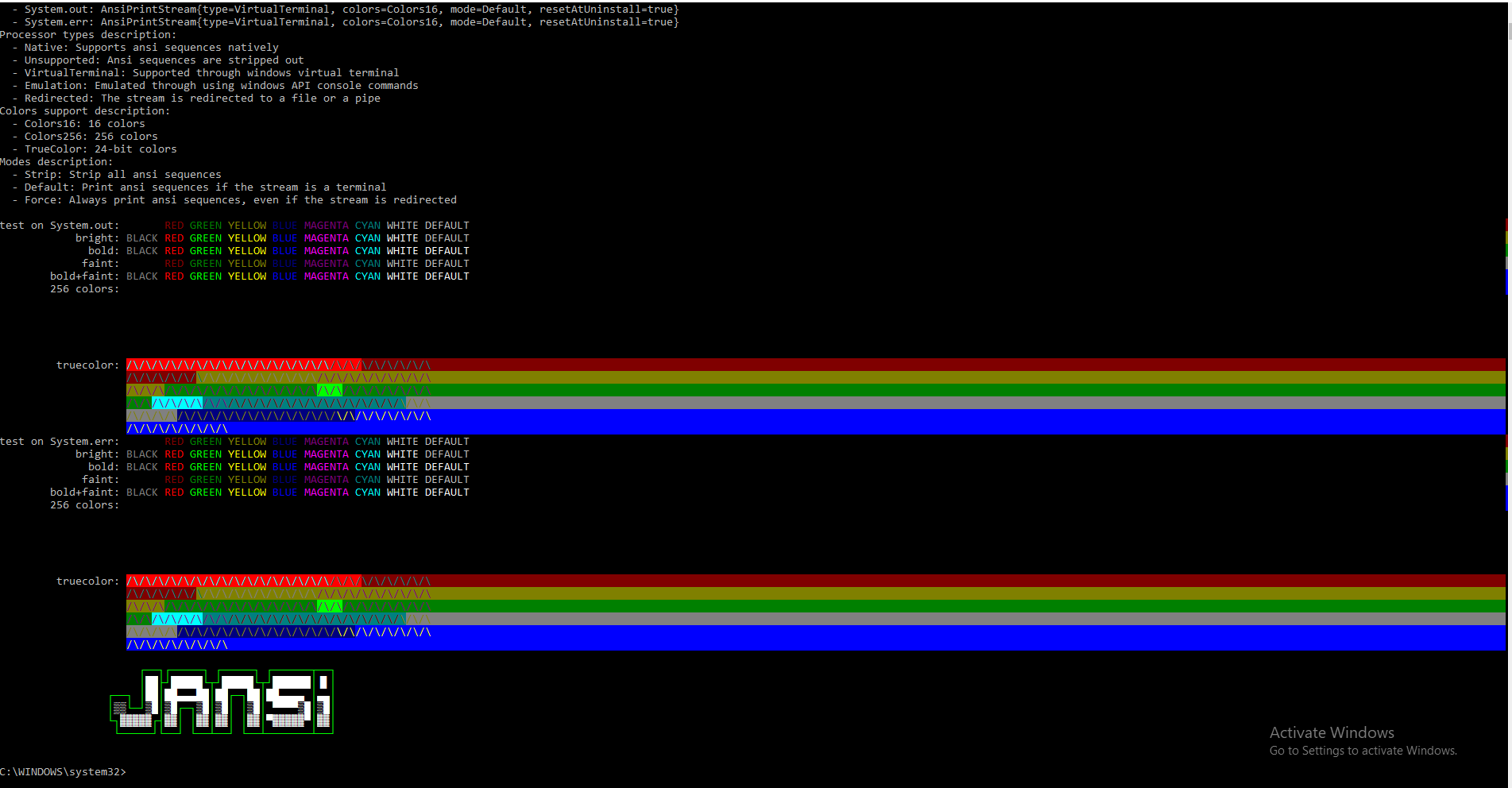Screen dimensions: 1512x788
Task: Click the DEFAULT color label
Action: pyautogui.click(x=446, y=238)
